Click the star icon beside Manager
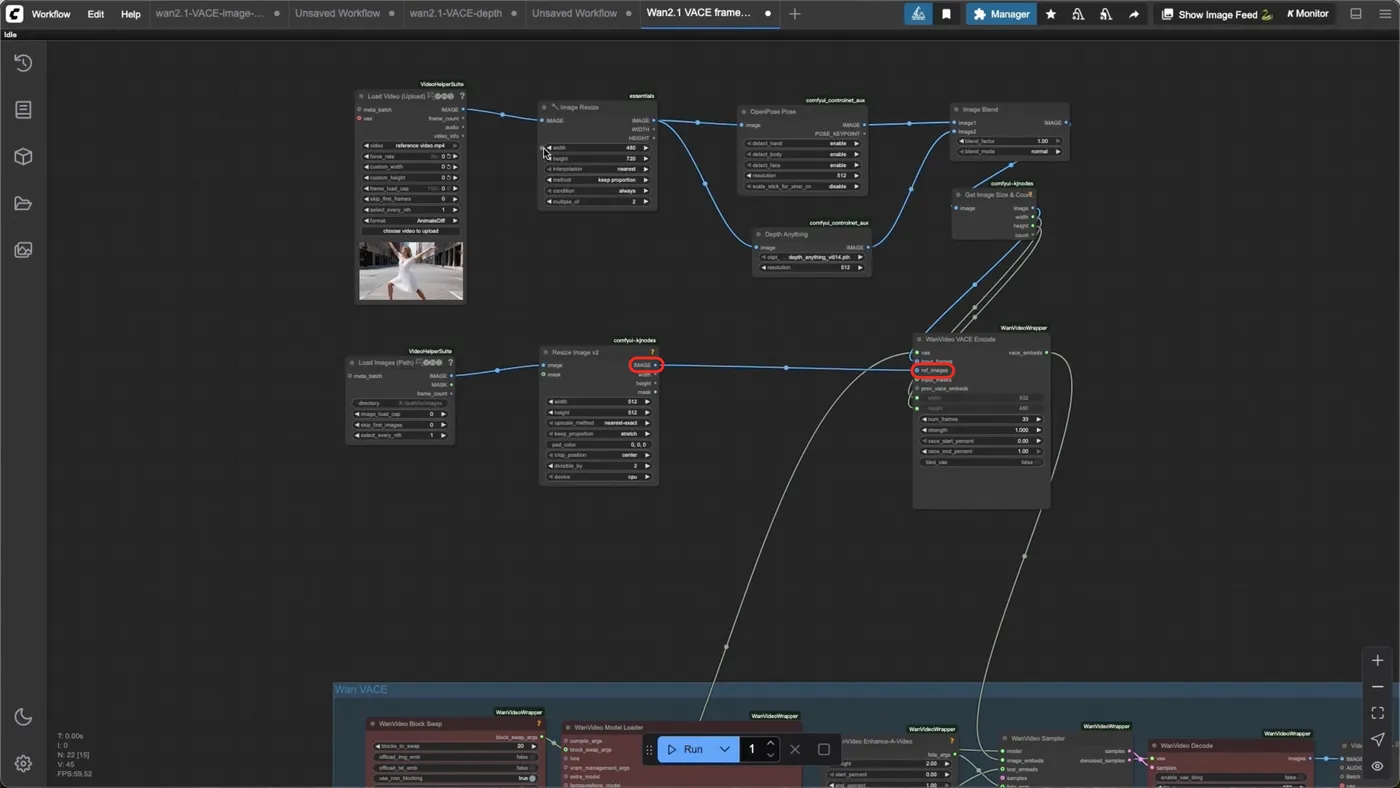This screenshot has width=1400, height=788. pyautogui.click(x=1050, y=14)
